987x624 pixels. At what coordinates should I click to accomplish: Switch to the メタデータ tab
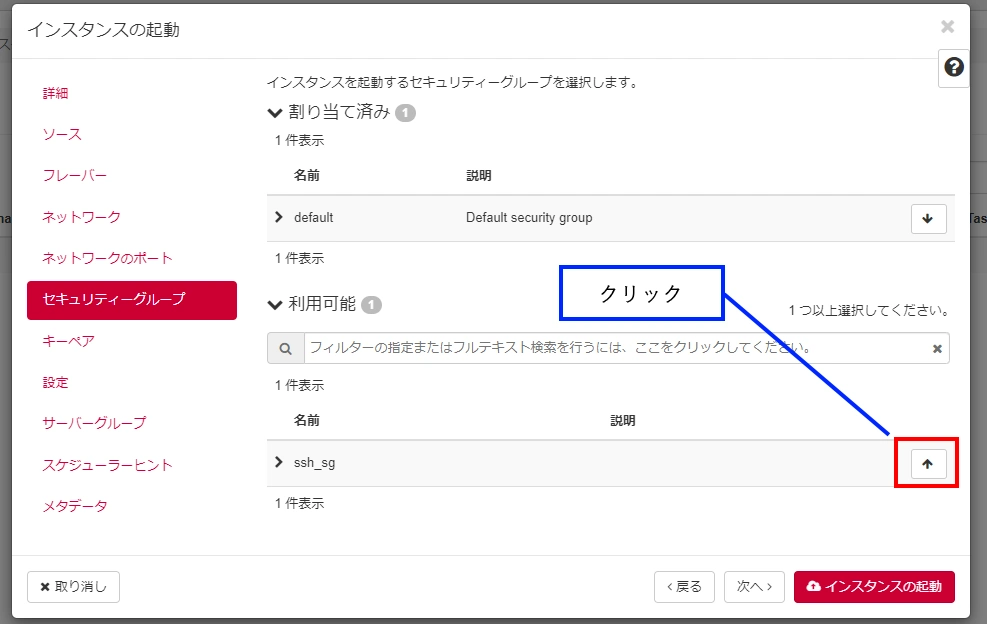(75, 506)
